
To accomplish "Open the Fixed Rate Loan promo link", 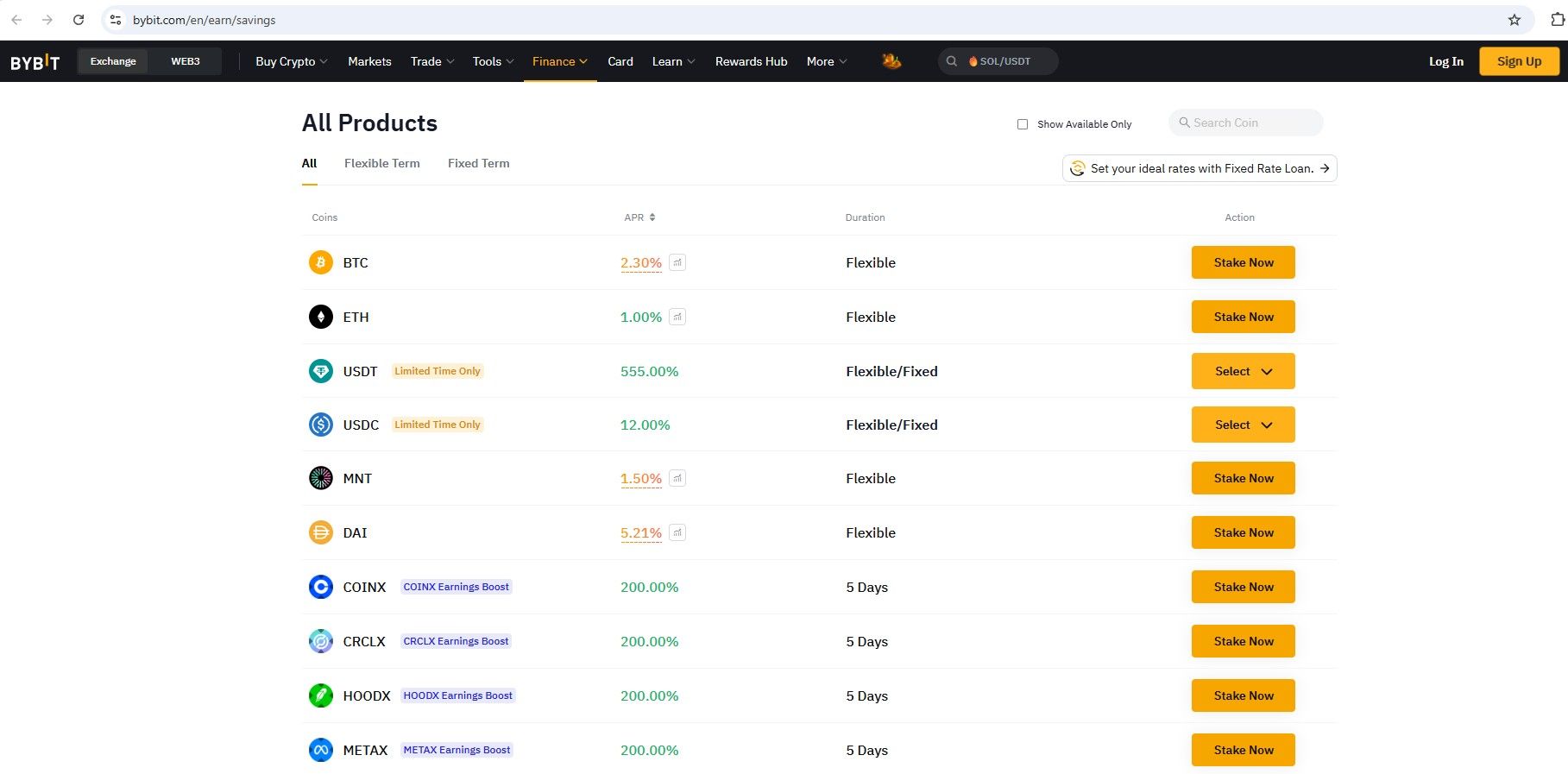I will click(x=1200, y=168).
